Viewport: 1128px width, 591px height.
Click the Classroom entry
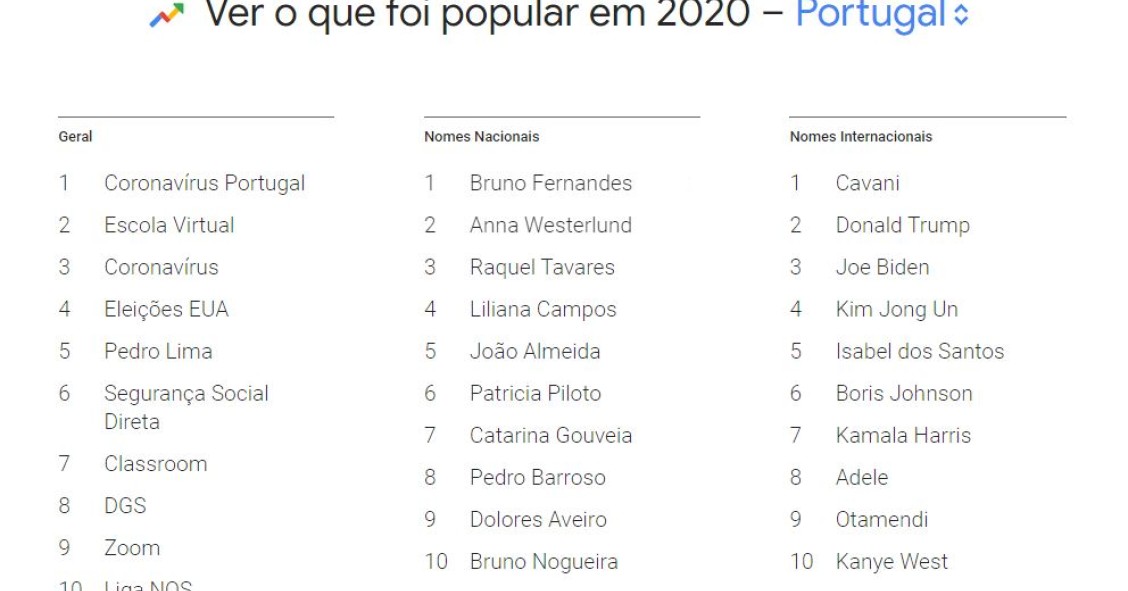coord(157,463)
